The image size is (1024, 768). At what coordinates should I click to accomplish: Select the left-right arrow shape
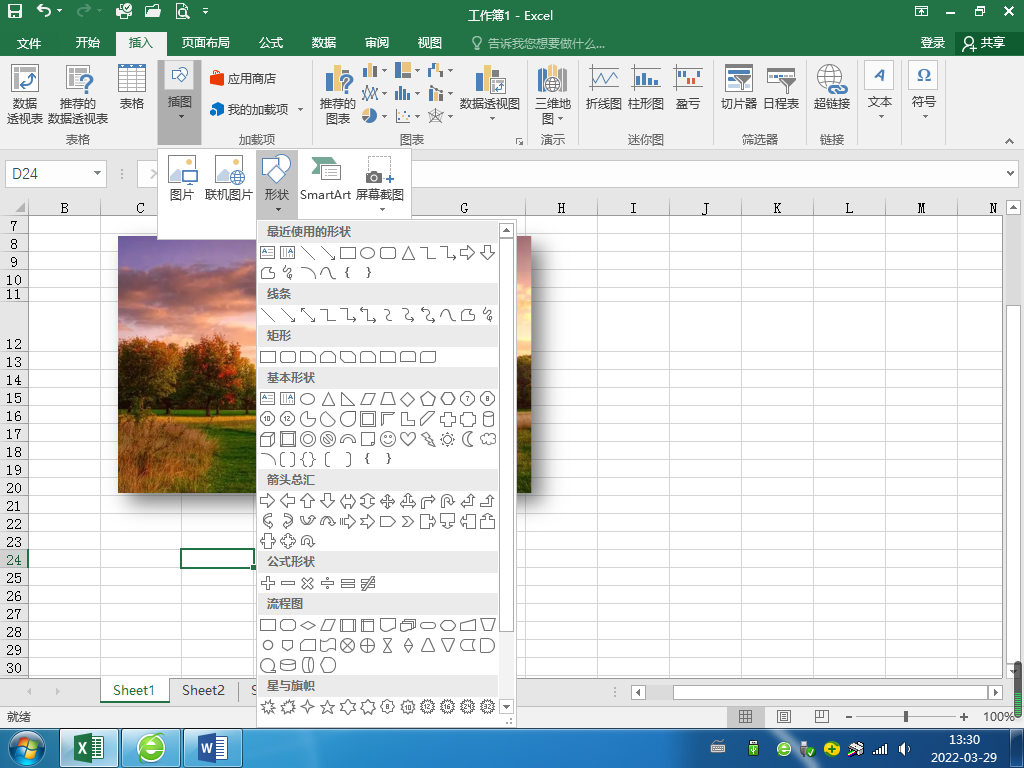tap(348, 501)
